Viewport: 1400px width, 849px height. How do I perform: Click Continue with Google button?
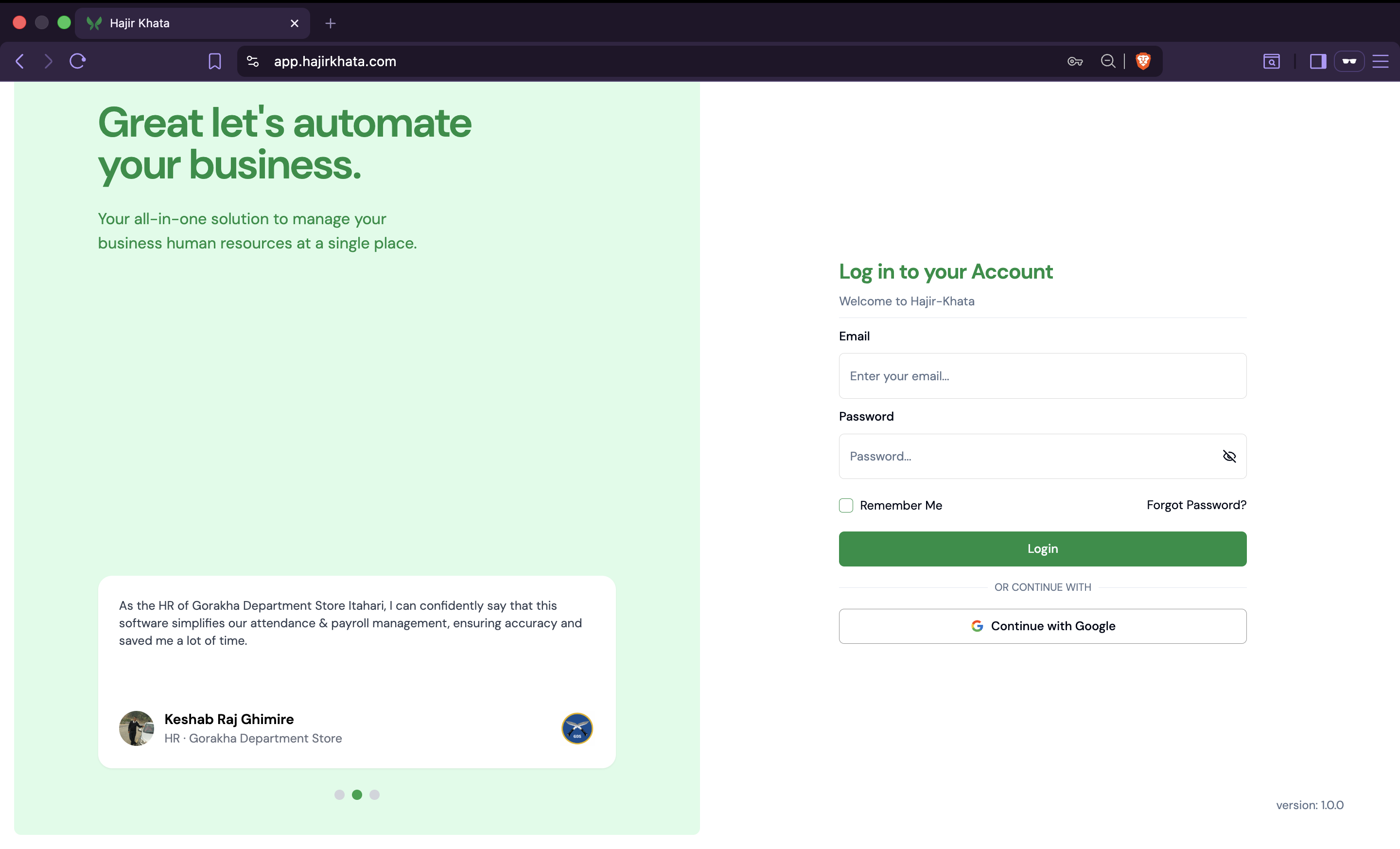(x=1043, y=626)
